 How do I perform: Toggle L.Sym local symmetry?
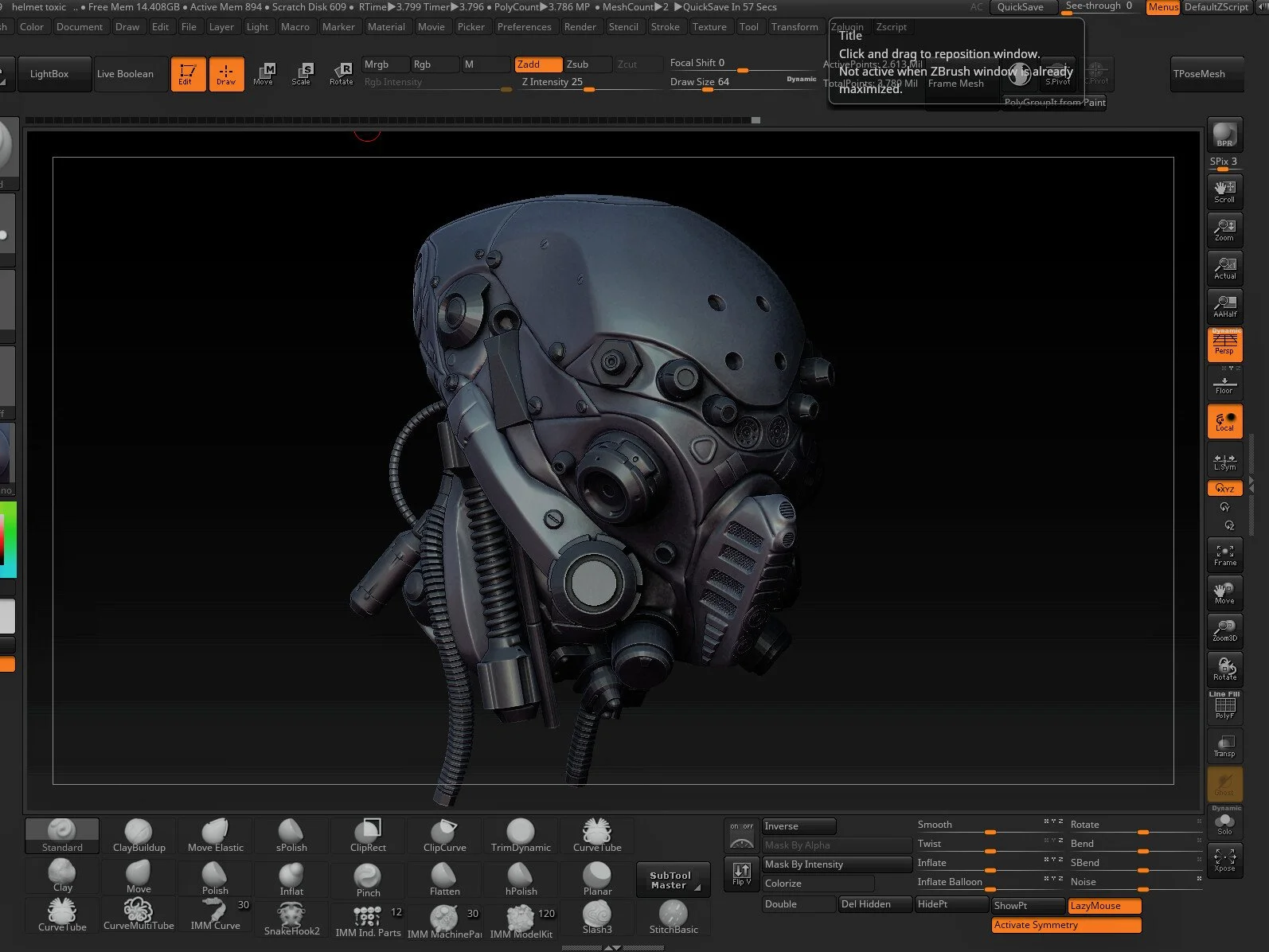tap(1224, 460)
